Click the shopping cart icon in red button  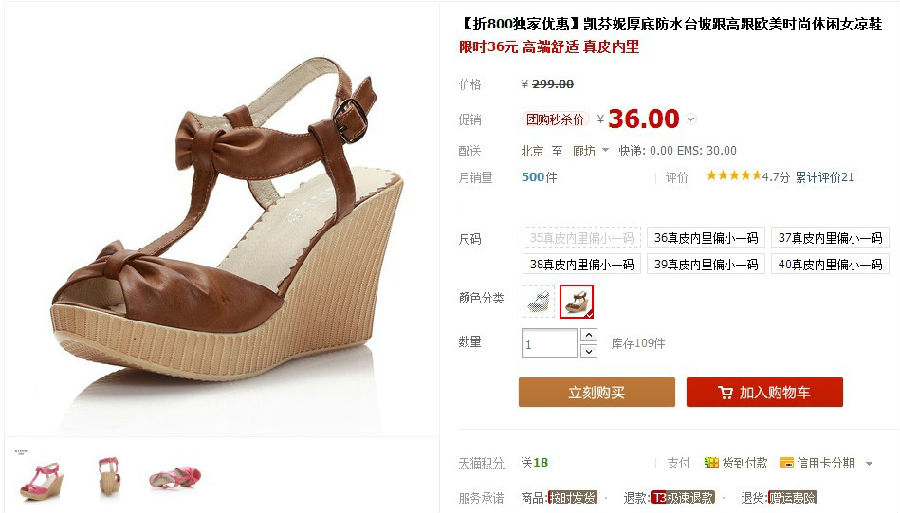[725, 392]
